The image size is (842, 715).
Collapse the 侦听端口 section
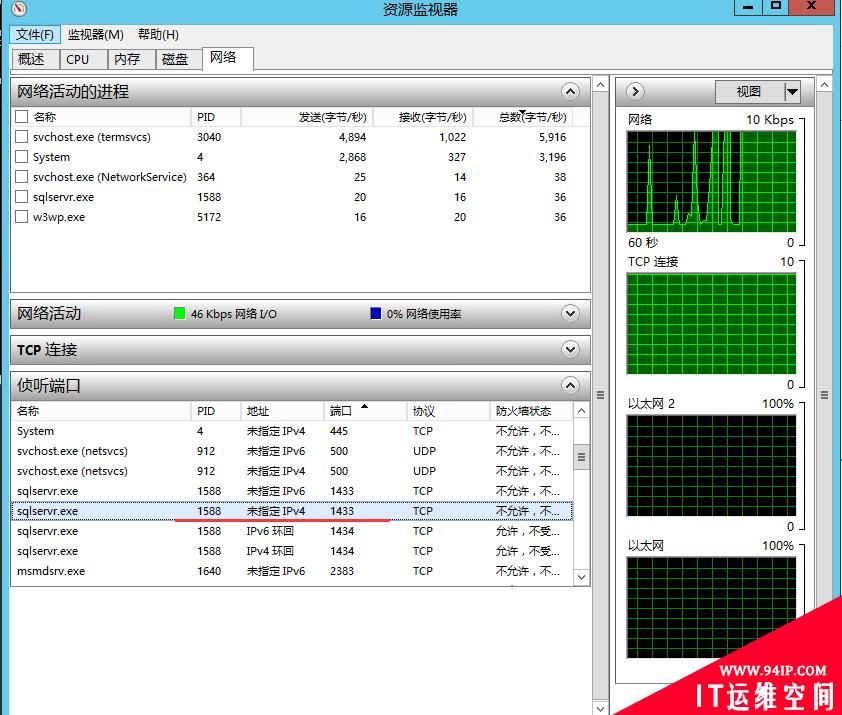570,385
